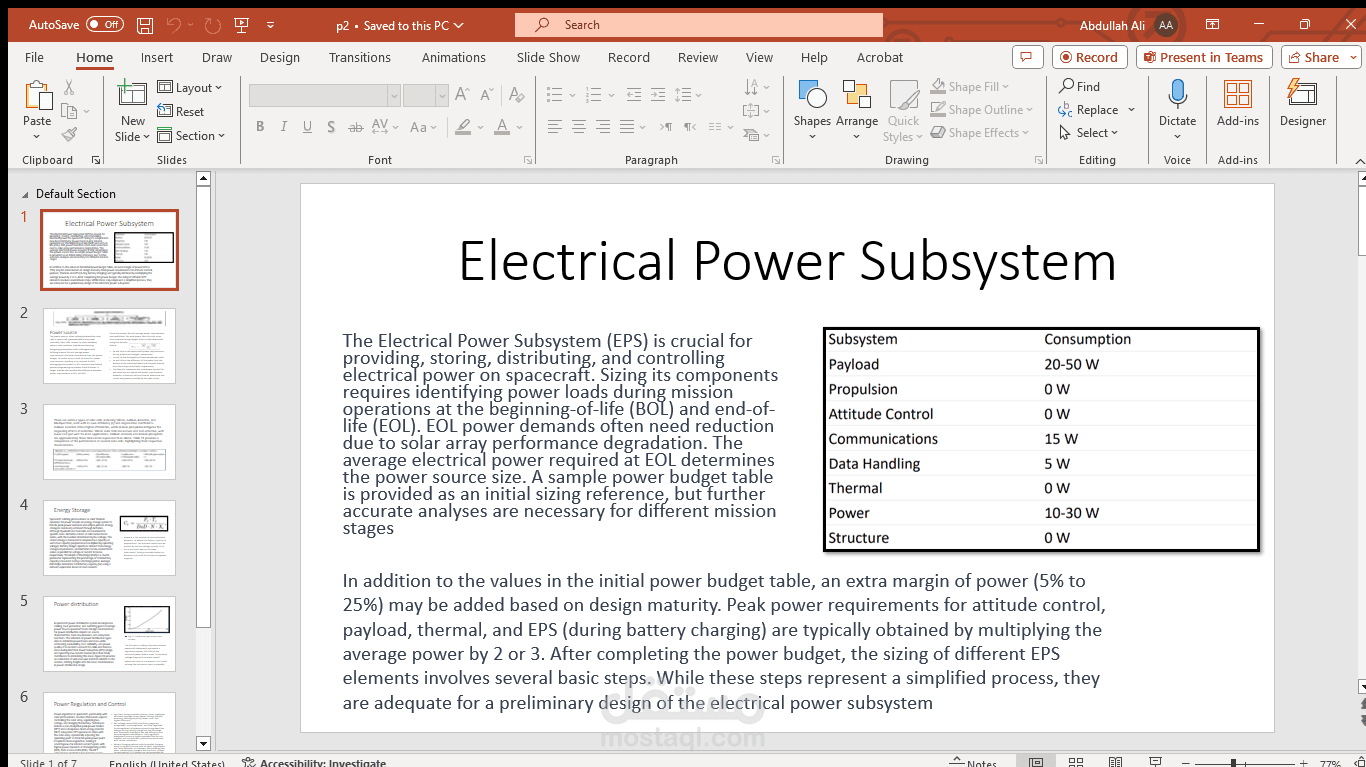Align text left in Paragraph group
The image size is (1366, 767).
tap(555, 127)
